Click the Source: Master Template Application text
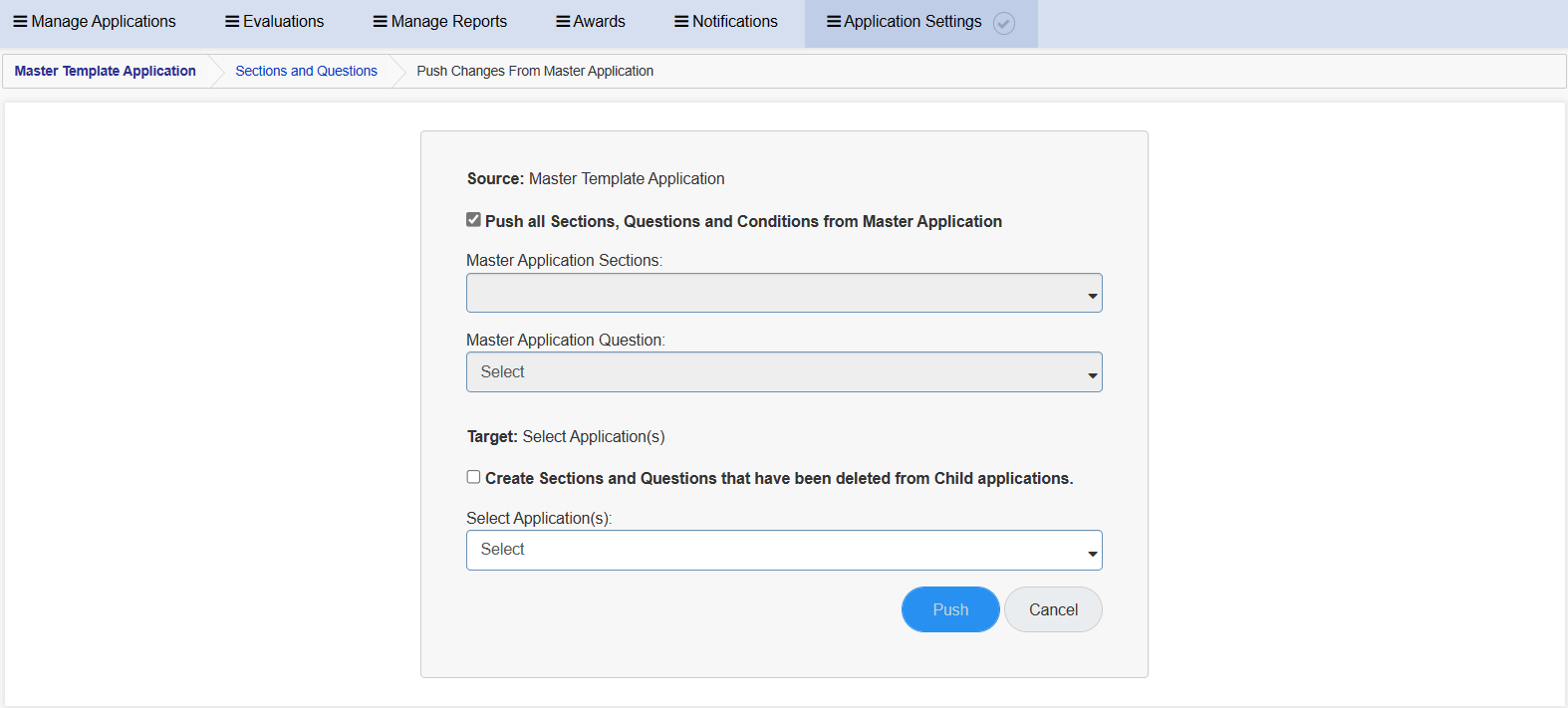The height and width of the screenshot is (708, 1568). [x=596, y=179]
